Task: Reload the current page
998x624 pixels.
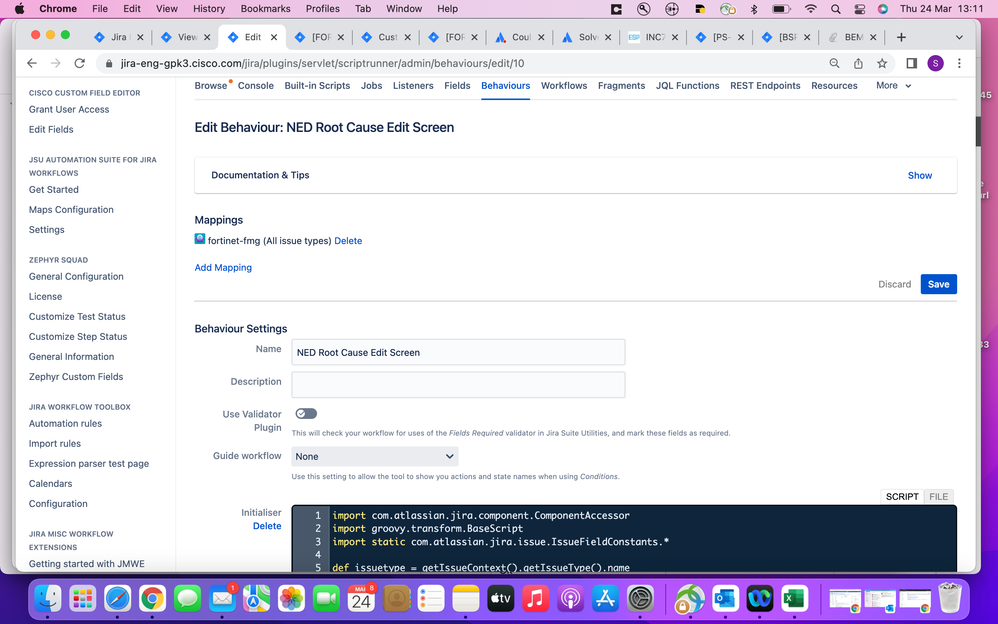Action: tap(80, 63)
